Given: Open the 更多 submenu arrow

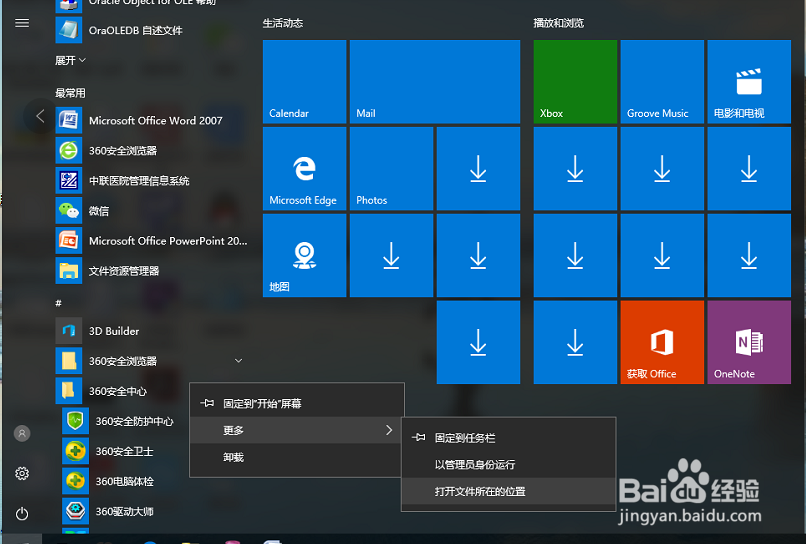Looking at the screenshot, I should pyautogui.click(x=389, y=430).
